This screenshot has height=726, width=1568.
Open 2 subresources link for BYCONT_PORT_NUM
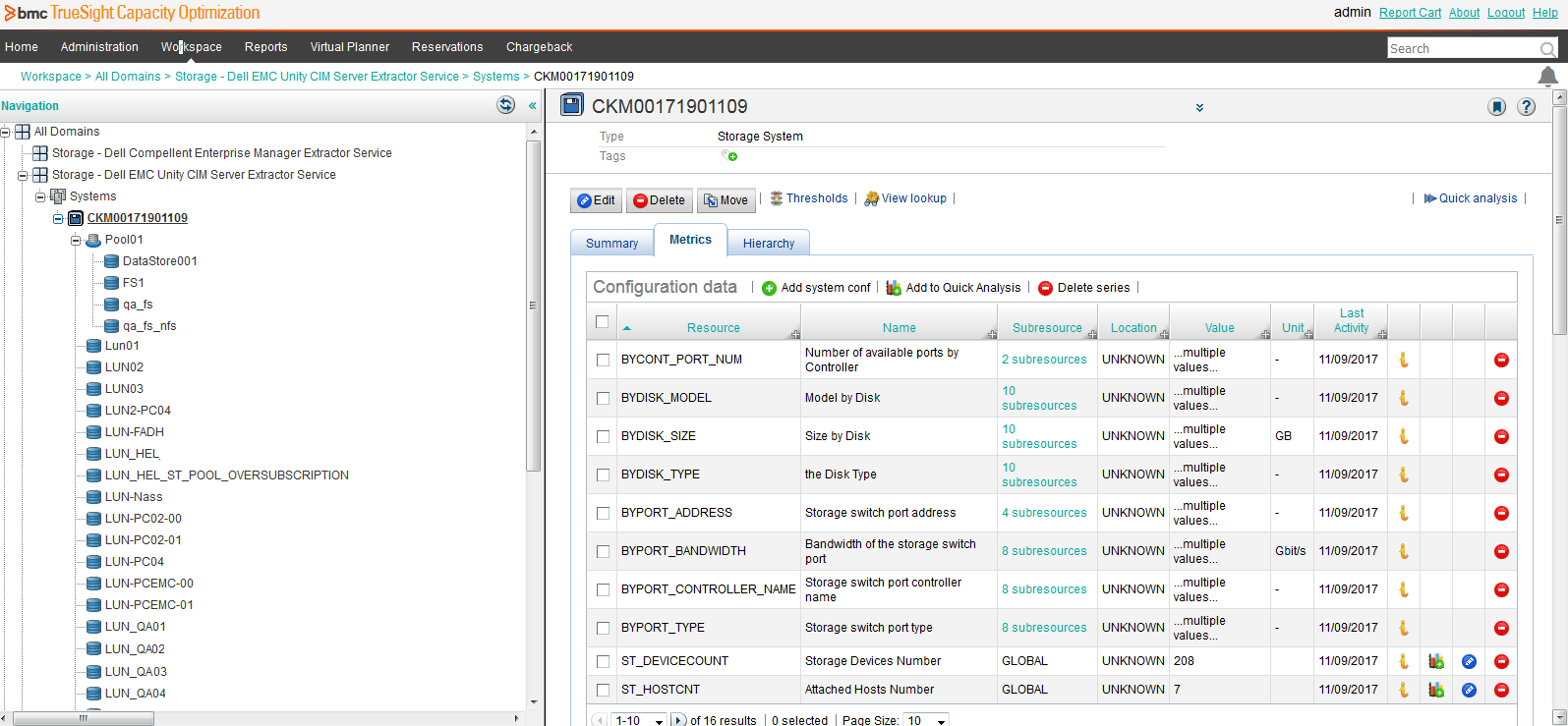click(x=1044, y=360)
